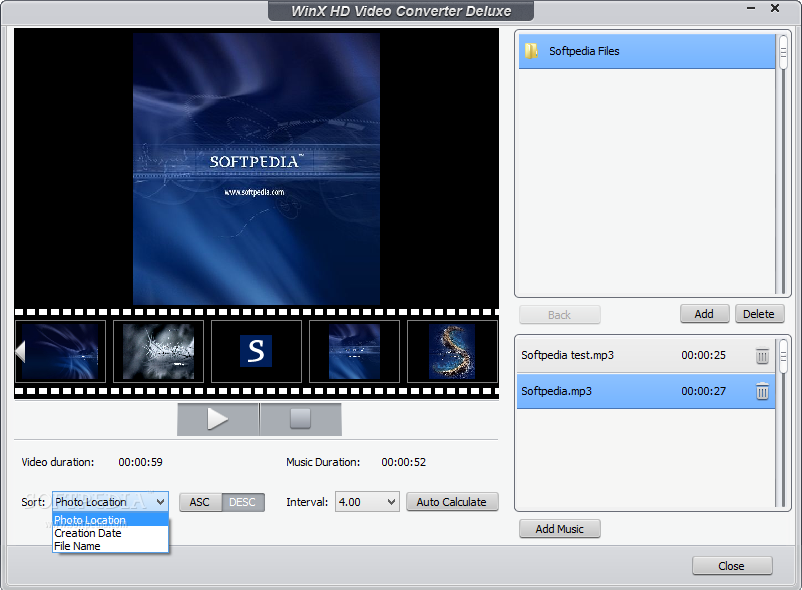This screenshot has height=590, width=802.
Task: Click the Add button for photos
Action: coord(704,314)
